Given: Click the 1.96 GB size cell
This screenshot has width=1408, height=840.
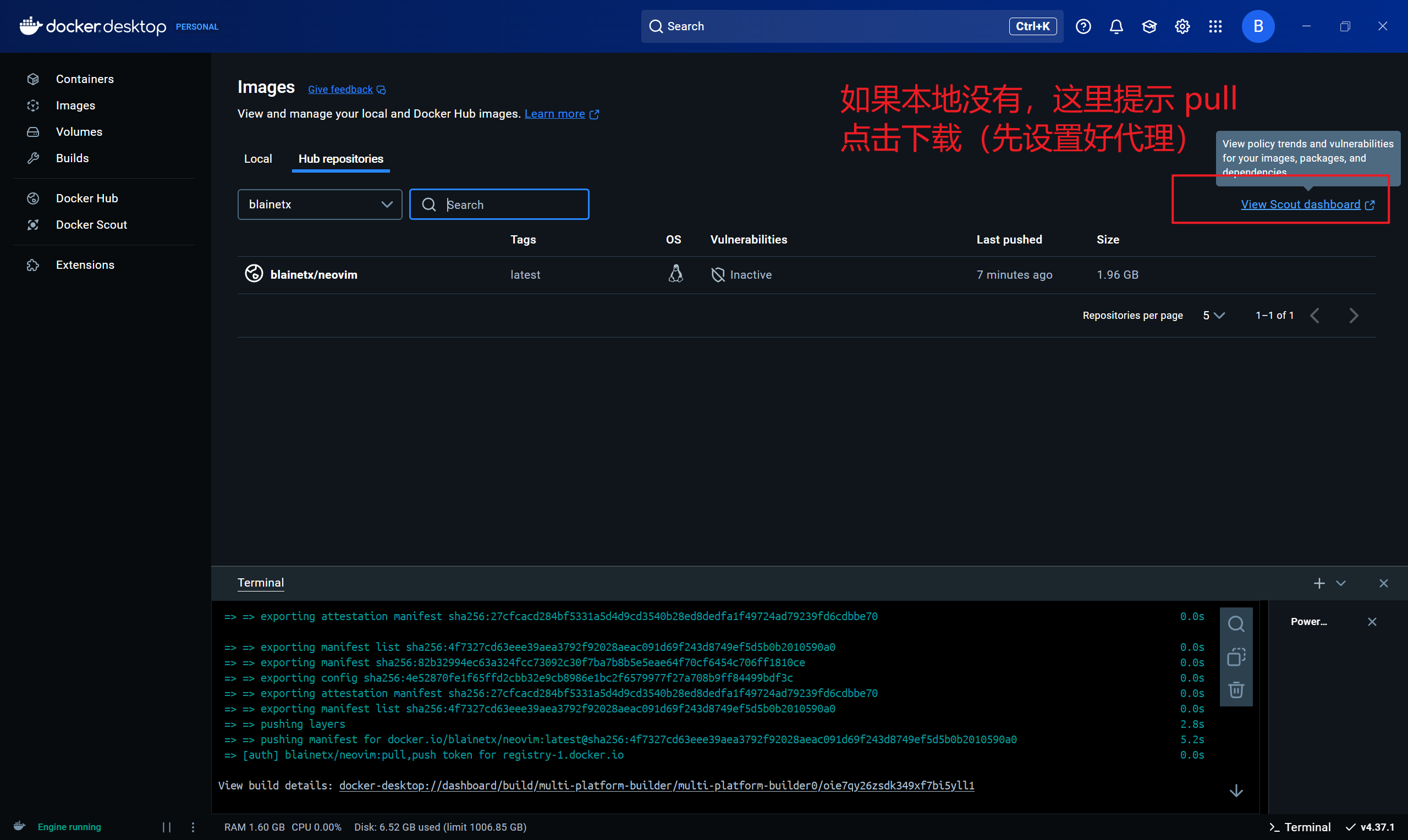Looking at the screenshot, I should click(1118, 274).
